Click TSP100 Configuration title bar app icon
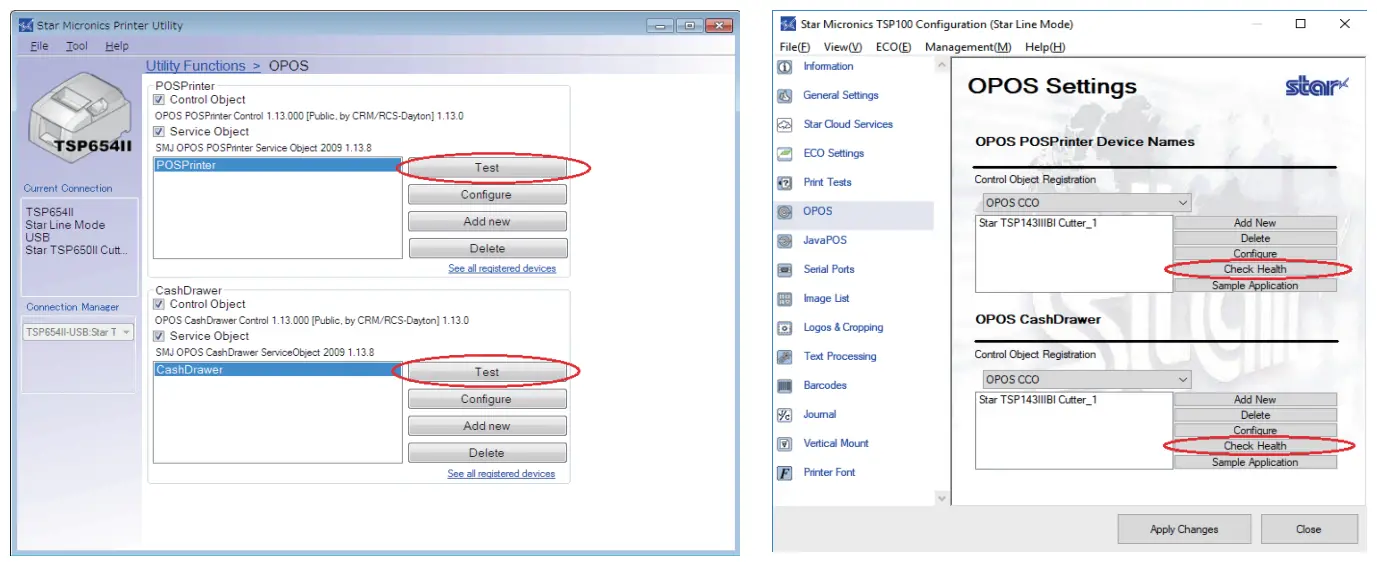1377x562 pixels. point(787,24)
